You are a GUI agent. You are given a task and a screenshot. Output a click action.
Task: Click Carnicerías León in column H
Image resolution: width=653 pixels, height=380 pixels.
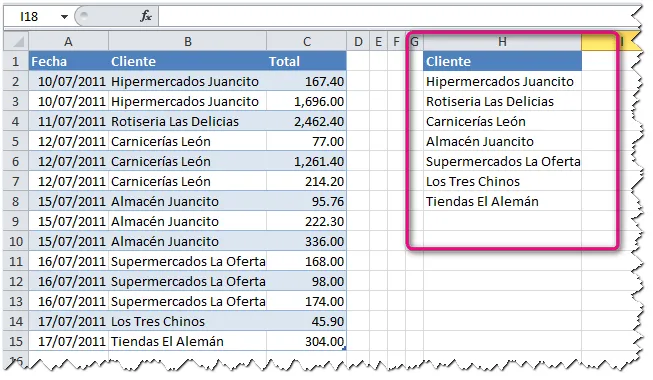pyautogui.click(x=502, y=121)
